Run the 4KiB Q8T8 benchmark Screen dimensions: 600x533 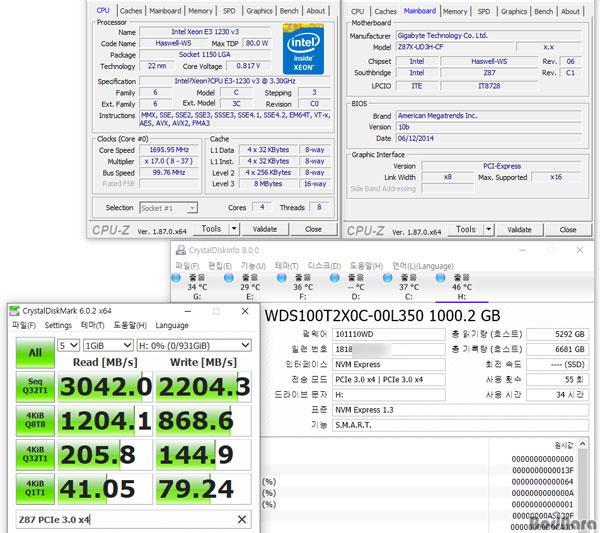point(35,420)
